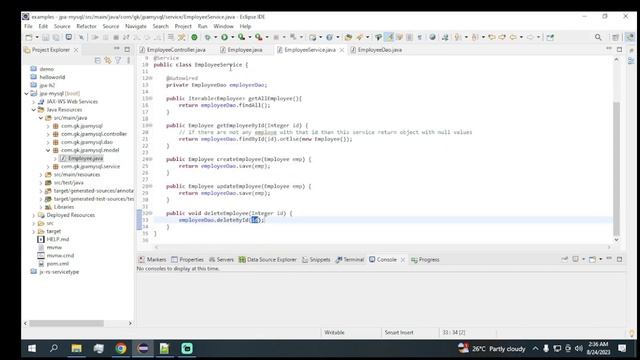Click the Last Edit Location arrow icon
The width and height of the screenshot is (640, 360).
point(492,37)
